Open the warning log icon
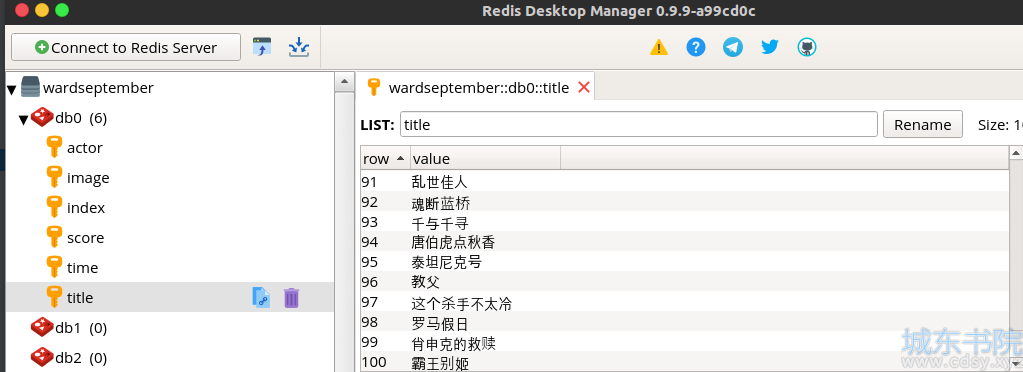 tap(659, 48)
